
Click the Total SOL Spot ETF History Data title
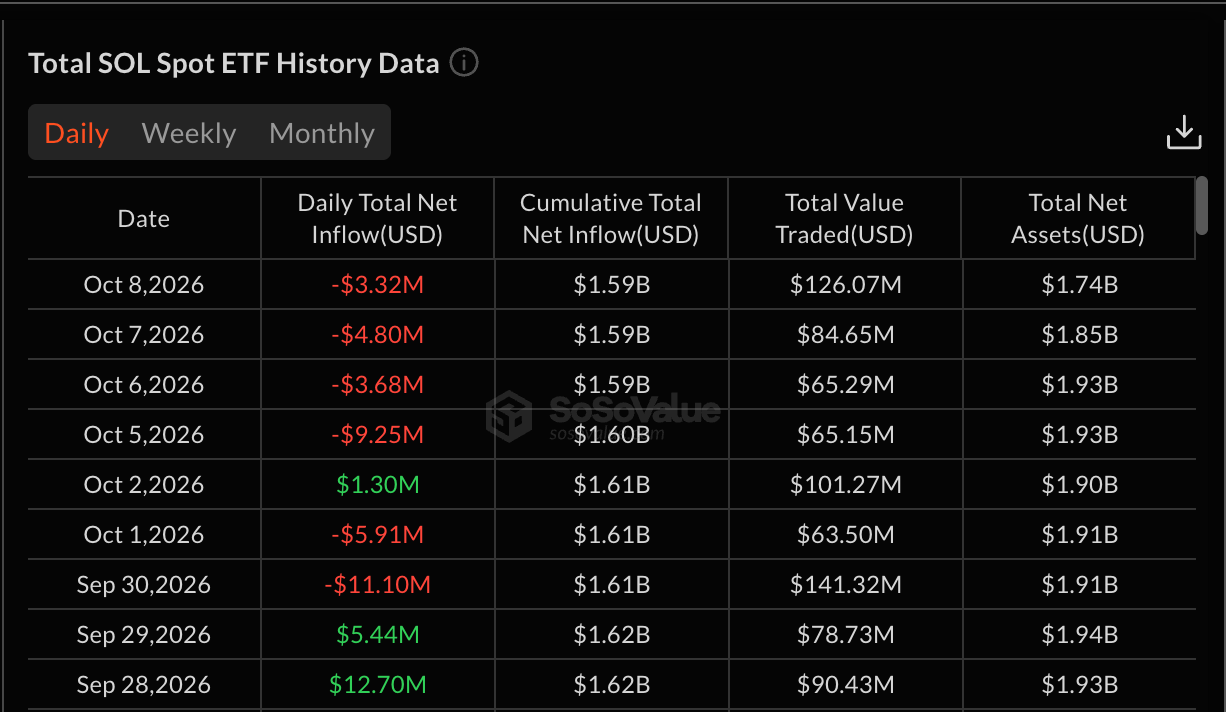pyautogui.click(x=234, y=63)
